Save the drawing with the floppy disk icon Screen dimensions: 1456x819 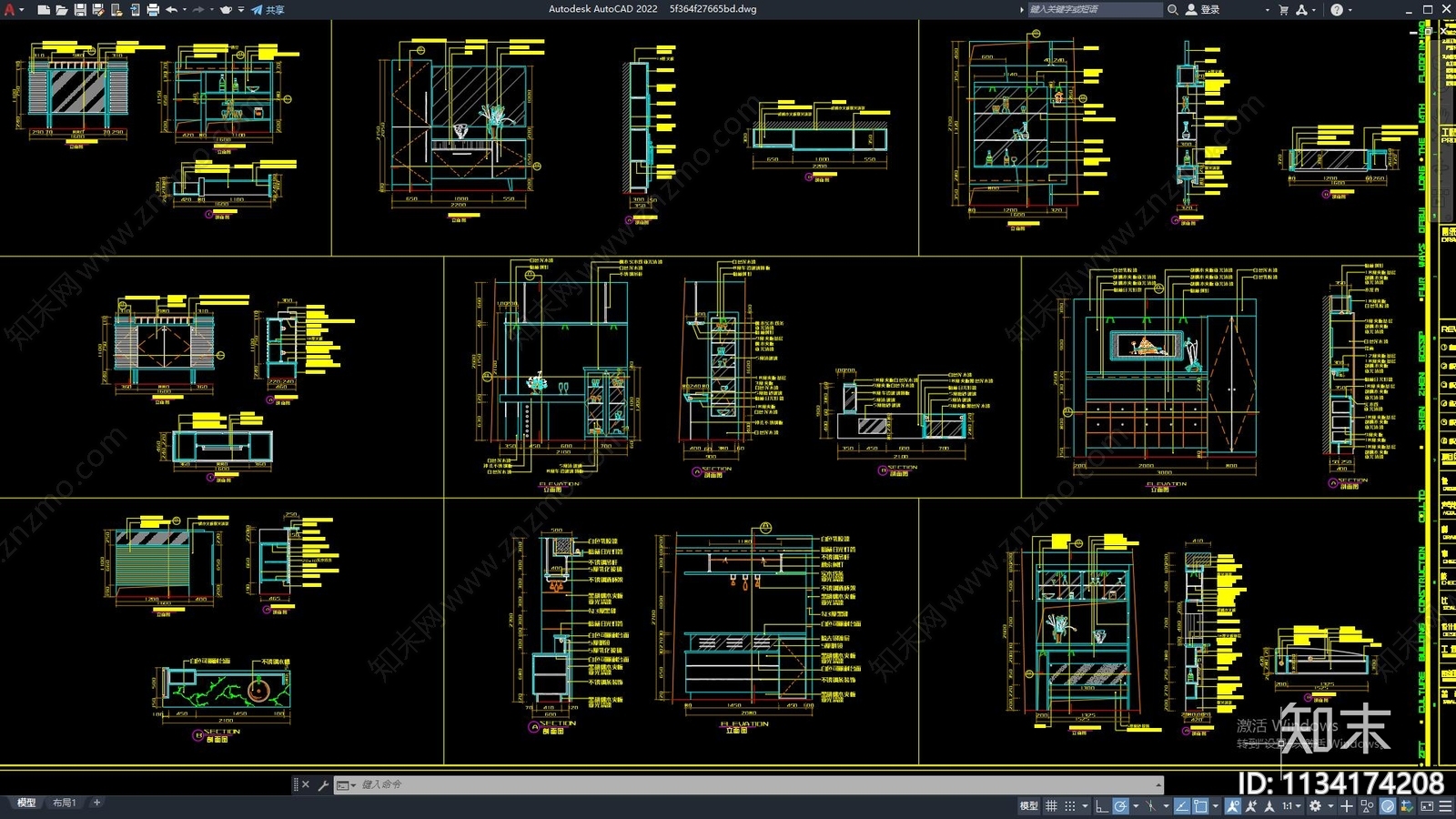79,9
